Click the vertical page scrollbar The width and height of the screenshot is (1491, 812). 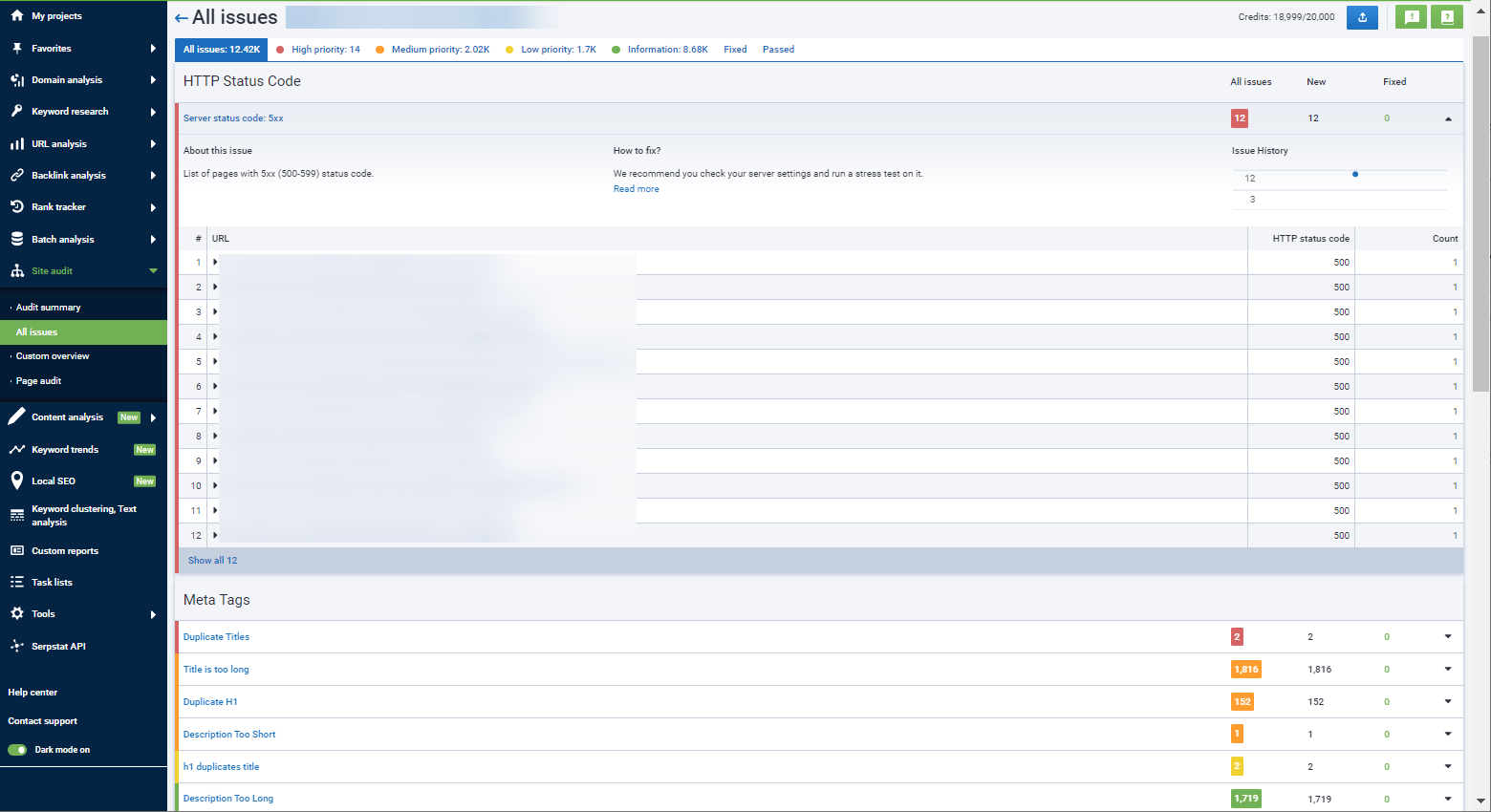coord(1481,215)
